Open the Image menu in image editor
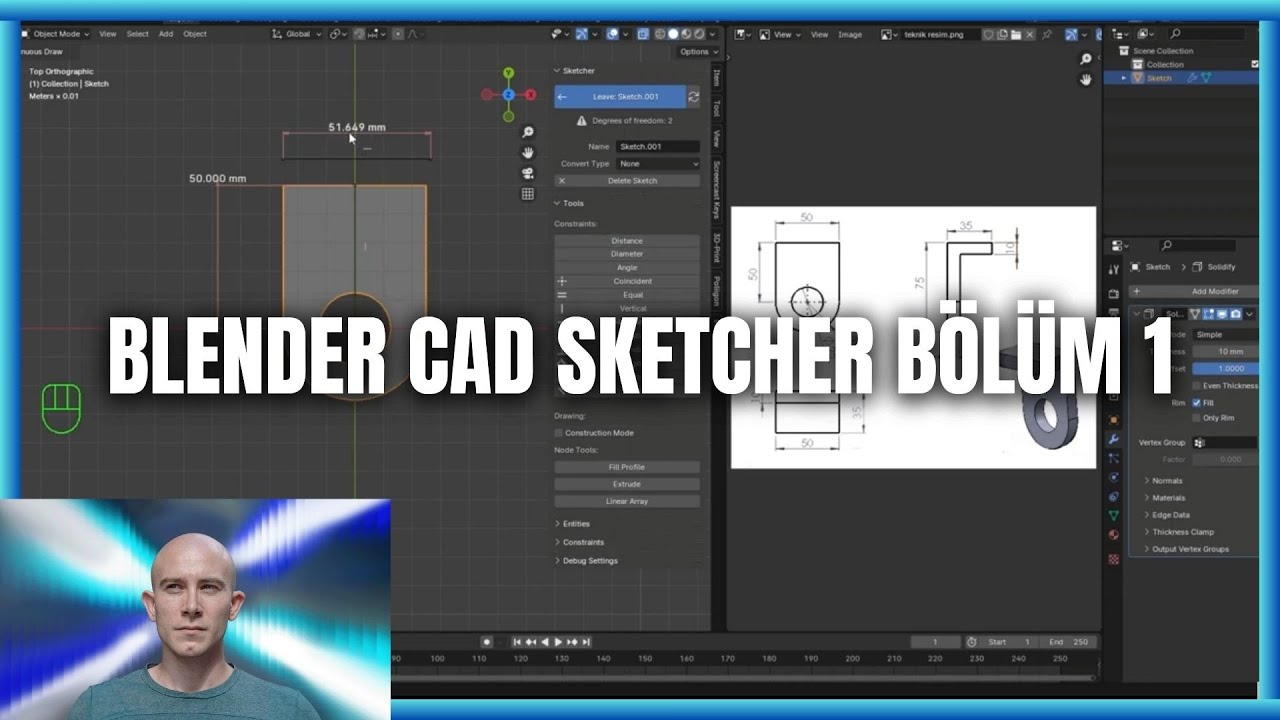1280x720 pixels. point(850,34)
